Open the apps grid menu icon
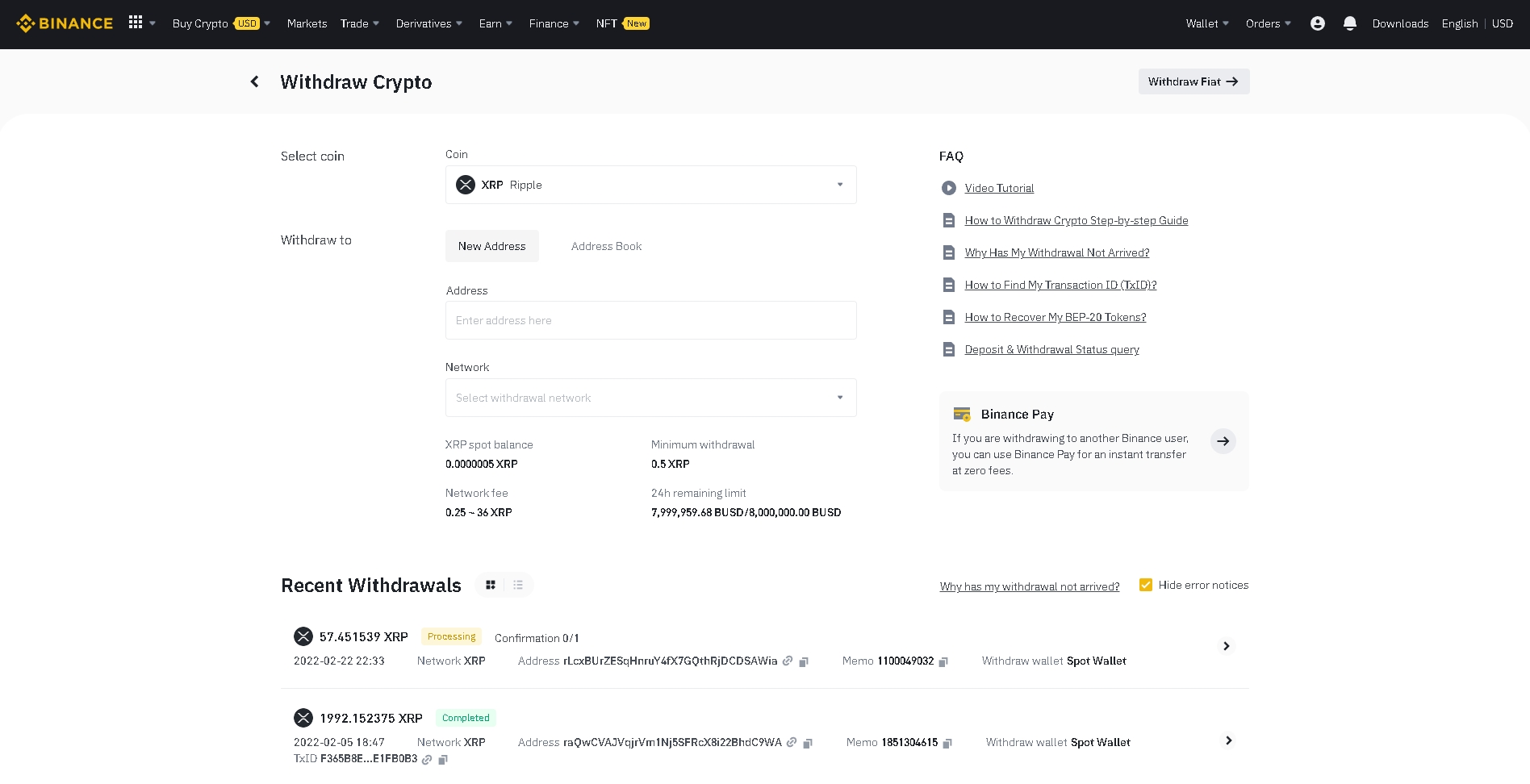The height and width of the screenshot is (784, 1530). point(136,23)
